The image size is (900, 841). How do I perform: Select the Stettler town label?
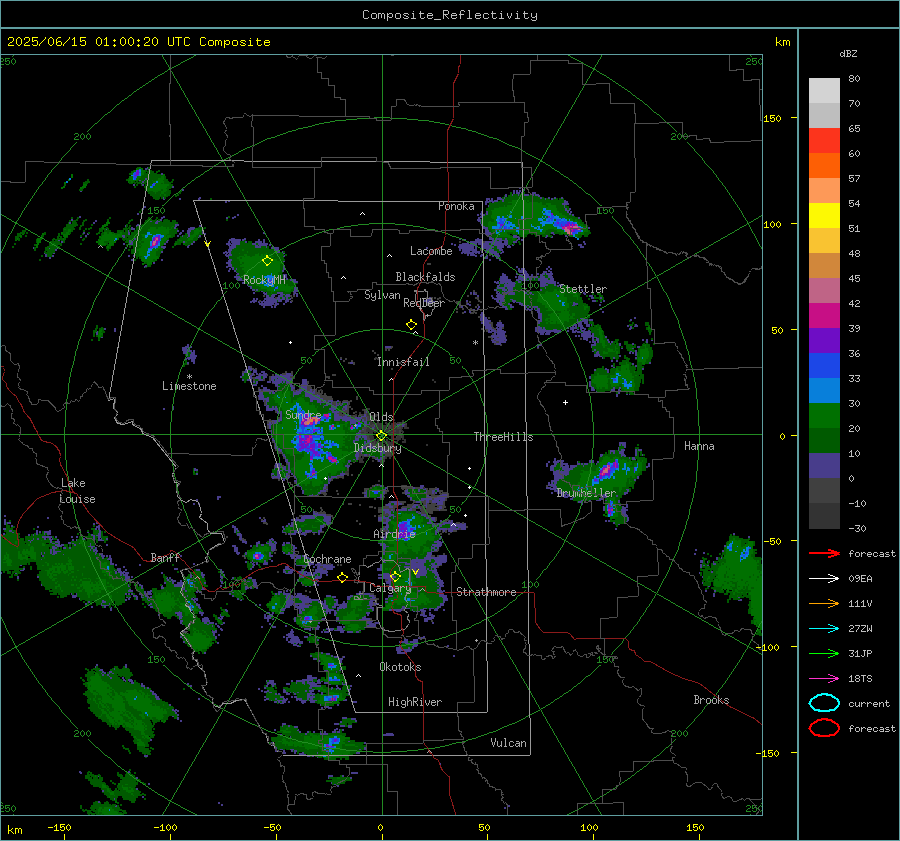coord(583,289)
